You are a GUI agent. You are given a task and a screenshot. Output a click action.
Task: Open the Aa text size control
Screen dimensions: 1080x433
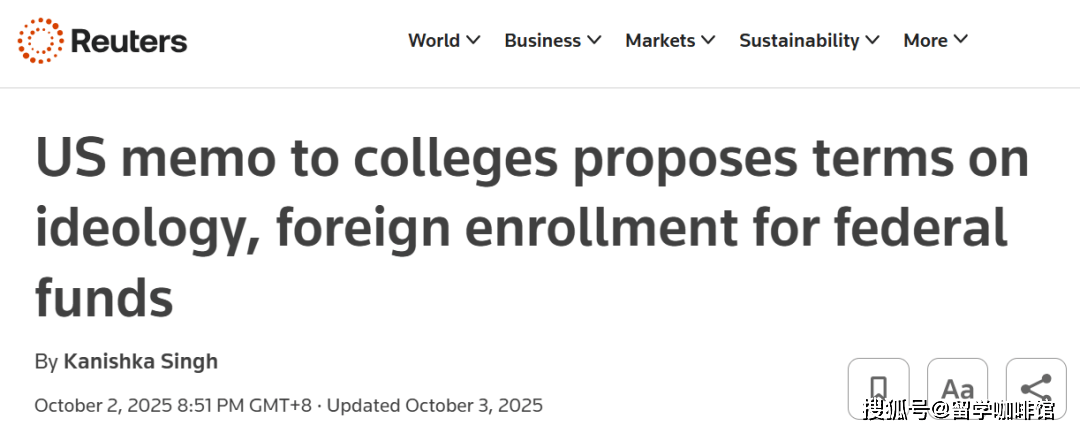point(957,387)
